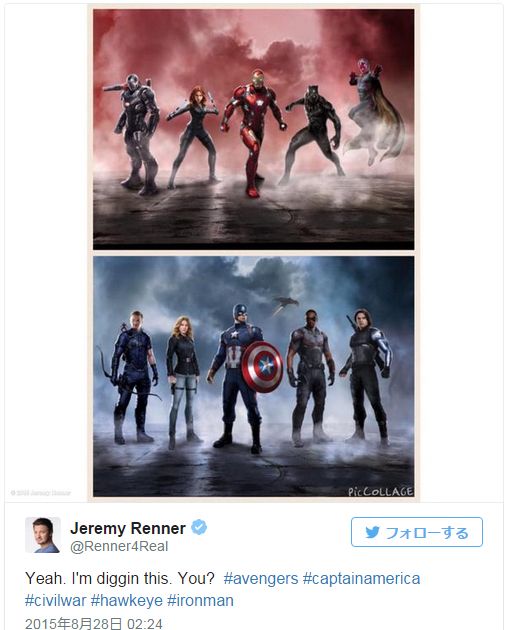Open the Jeremy Renner display name link
The height and width of the screenshot is (630, 508).
128,528
